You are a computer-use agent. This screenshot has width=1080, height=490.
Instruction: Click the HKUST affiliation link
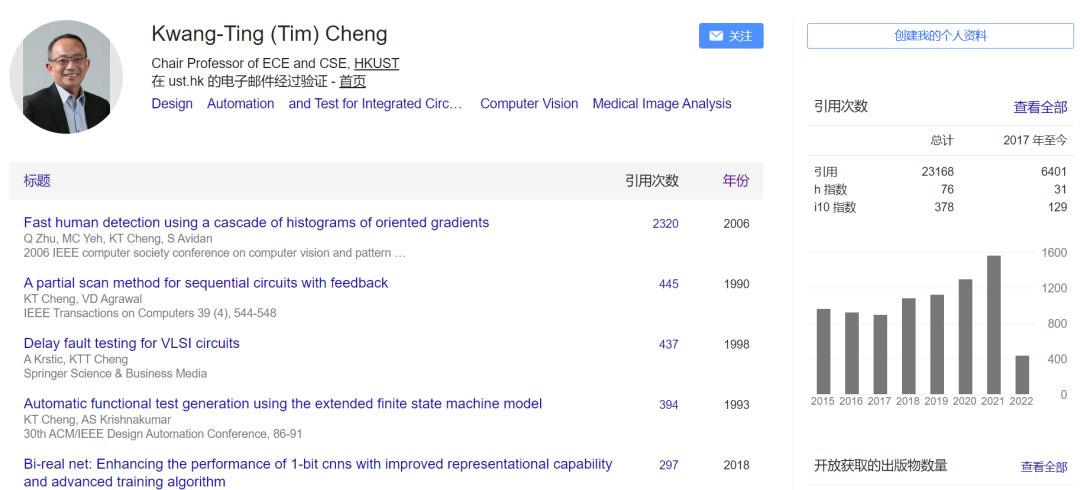point(376,63)
